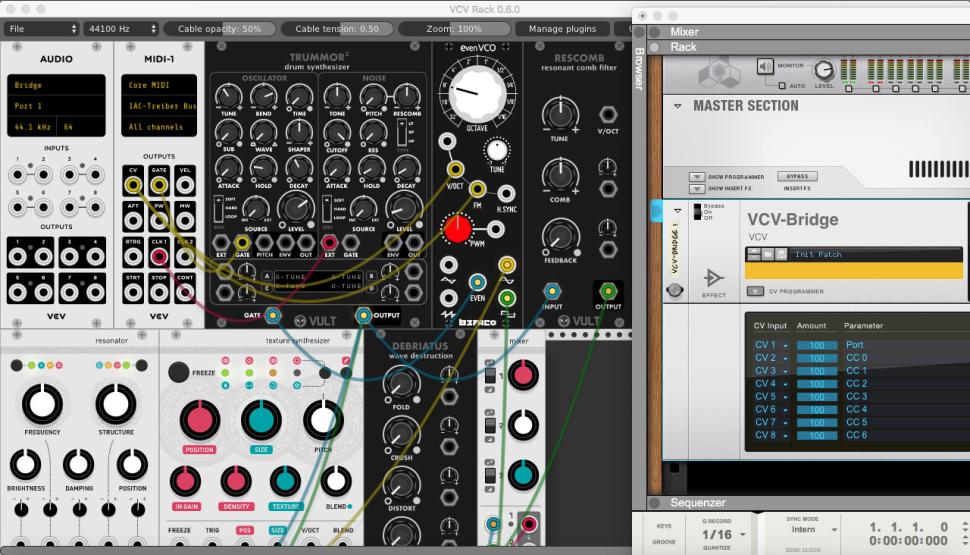970x555 pixels.
Task: Open the File menu
Action: click(40, 29)
